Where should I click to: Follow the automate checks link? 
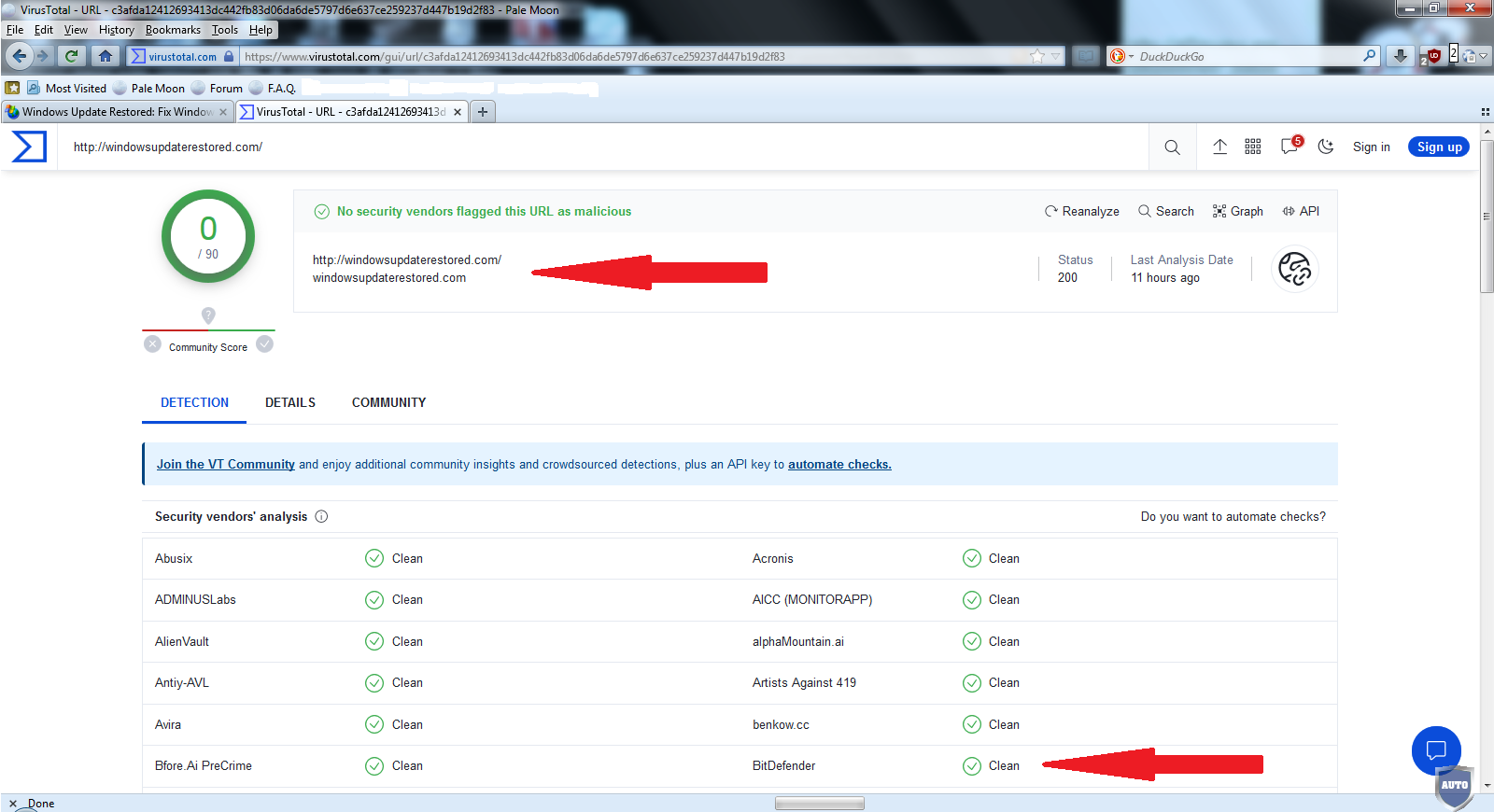coord(839,464)
